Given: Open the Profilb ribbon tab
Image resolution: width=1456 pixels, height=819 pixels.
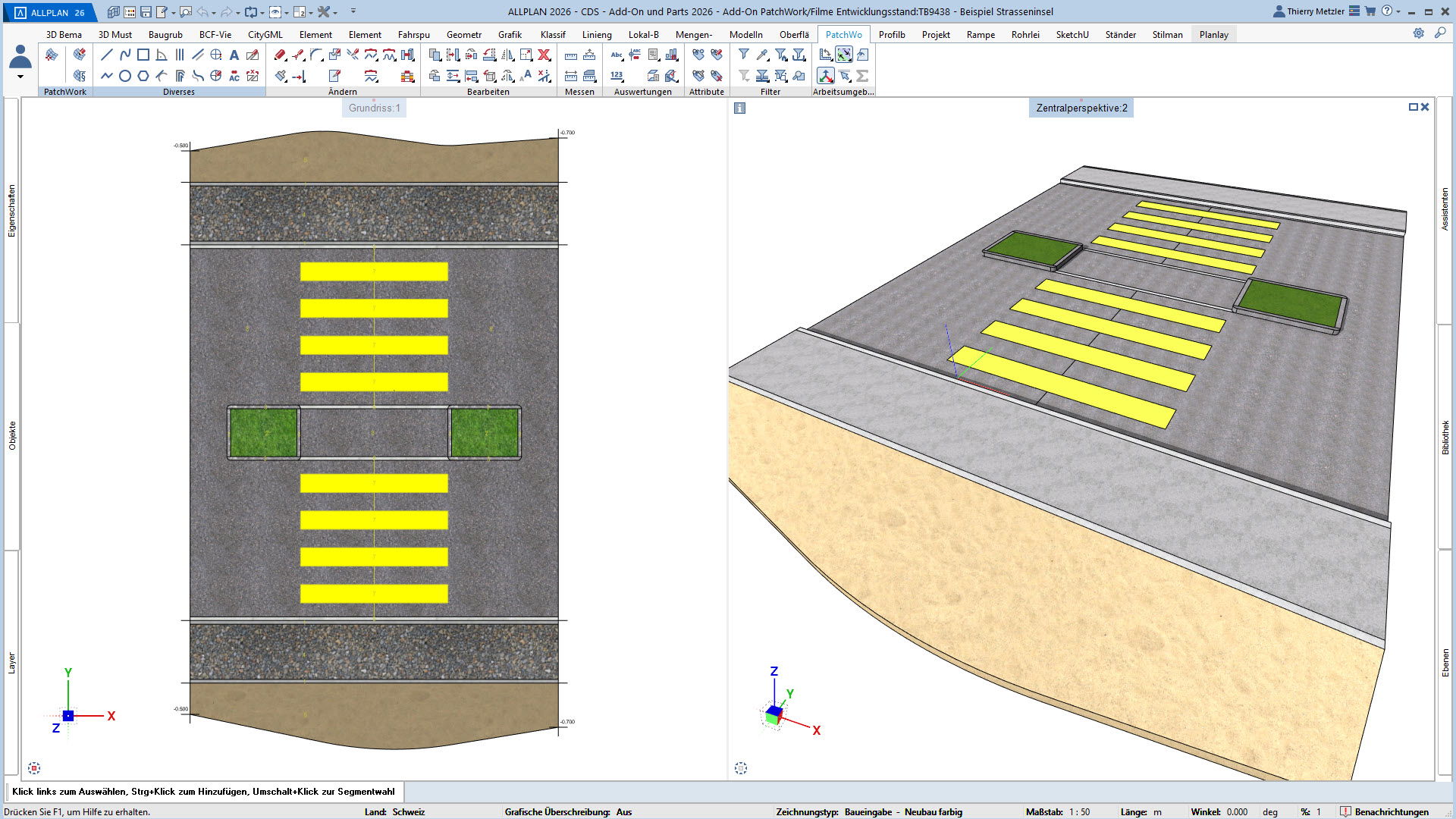Looking at the screenshot, I should [892, 34].
